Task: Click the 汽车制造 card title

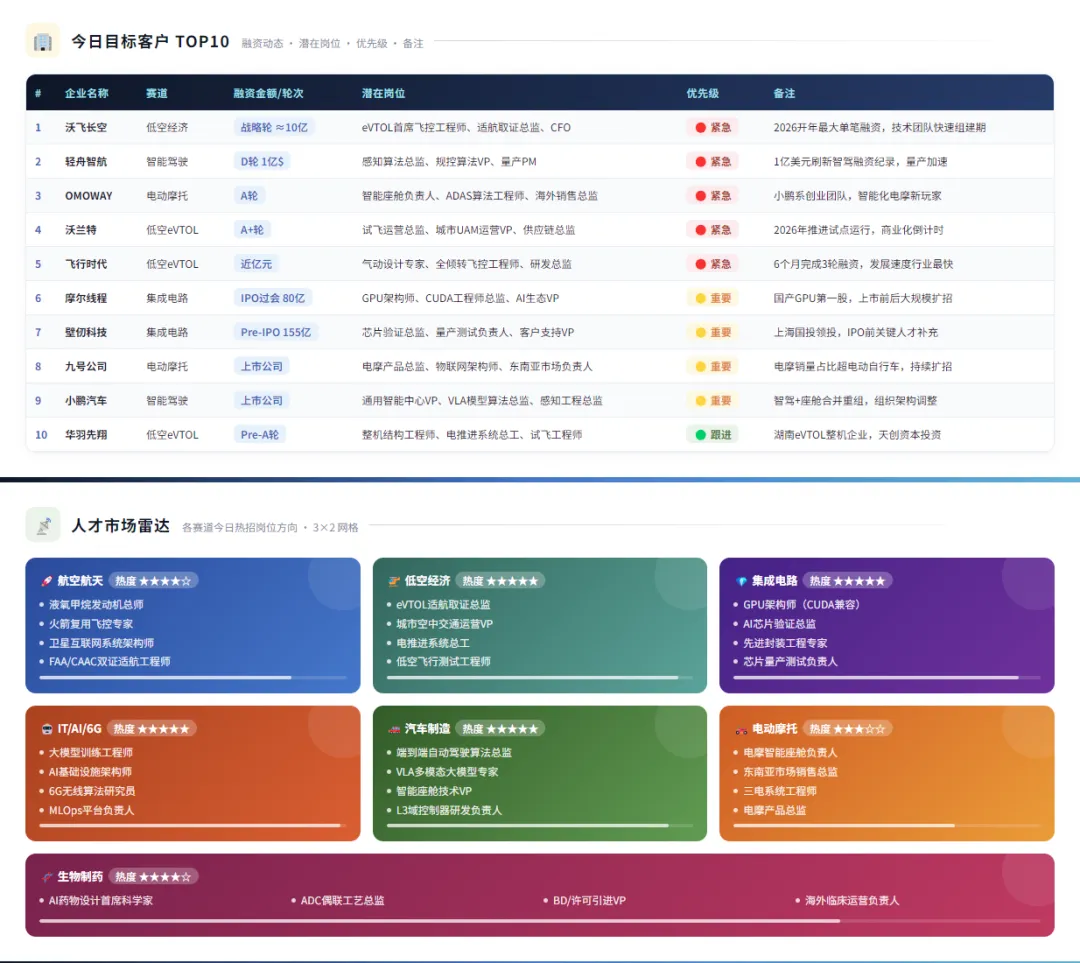Action: click(x=427, y=729)
